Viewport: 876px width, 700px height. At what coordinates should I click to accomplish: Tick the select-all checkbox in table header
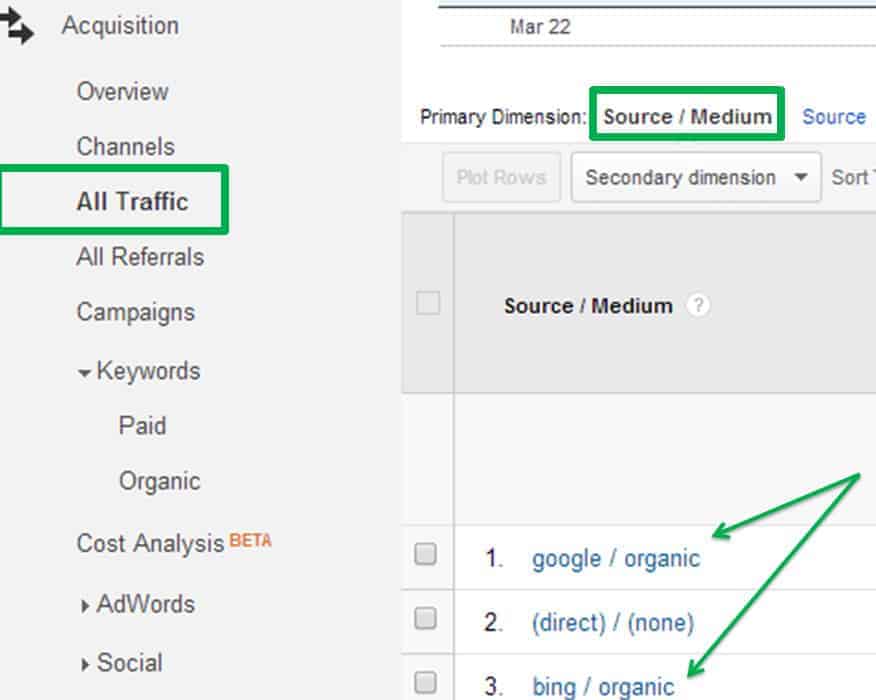pyautogui.click(x=428, y=303)
